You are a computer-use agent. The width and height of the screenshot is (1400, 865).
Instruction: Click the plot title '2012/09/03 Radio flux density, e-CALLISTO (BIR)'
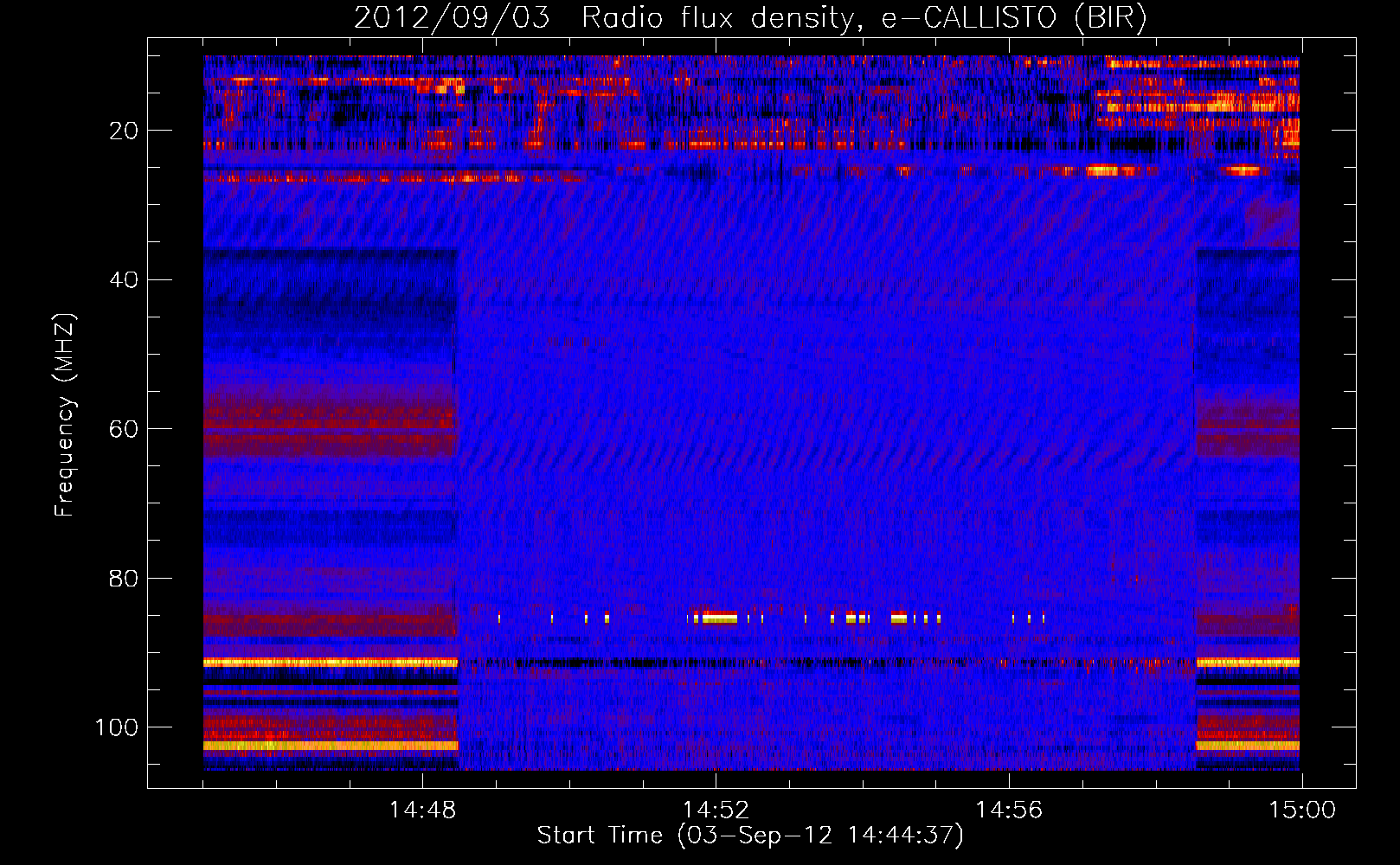tap(750, 18)
